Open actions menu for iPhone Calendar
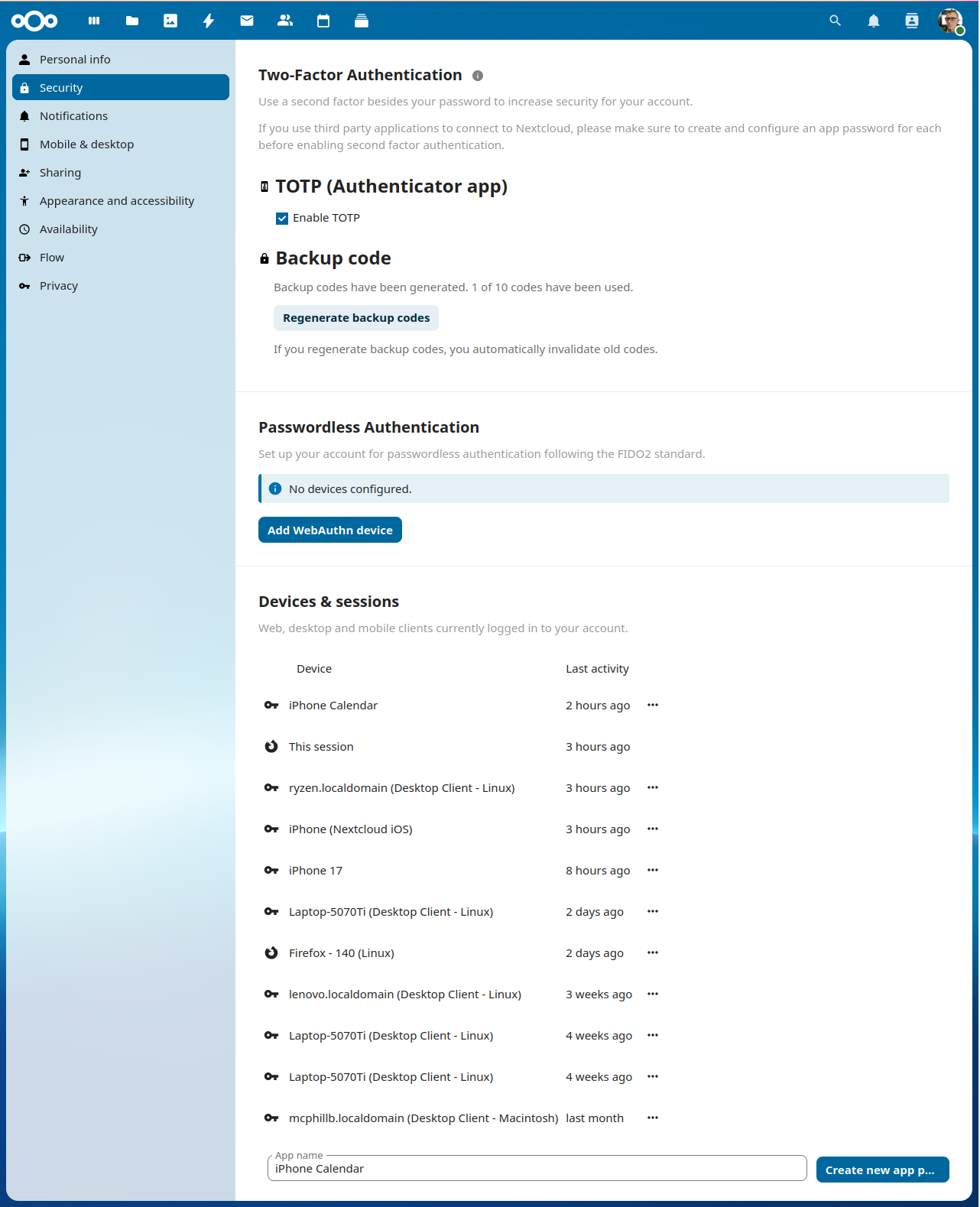 click(653, 705)
